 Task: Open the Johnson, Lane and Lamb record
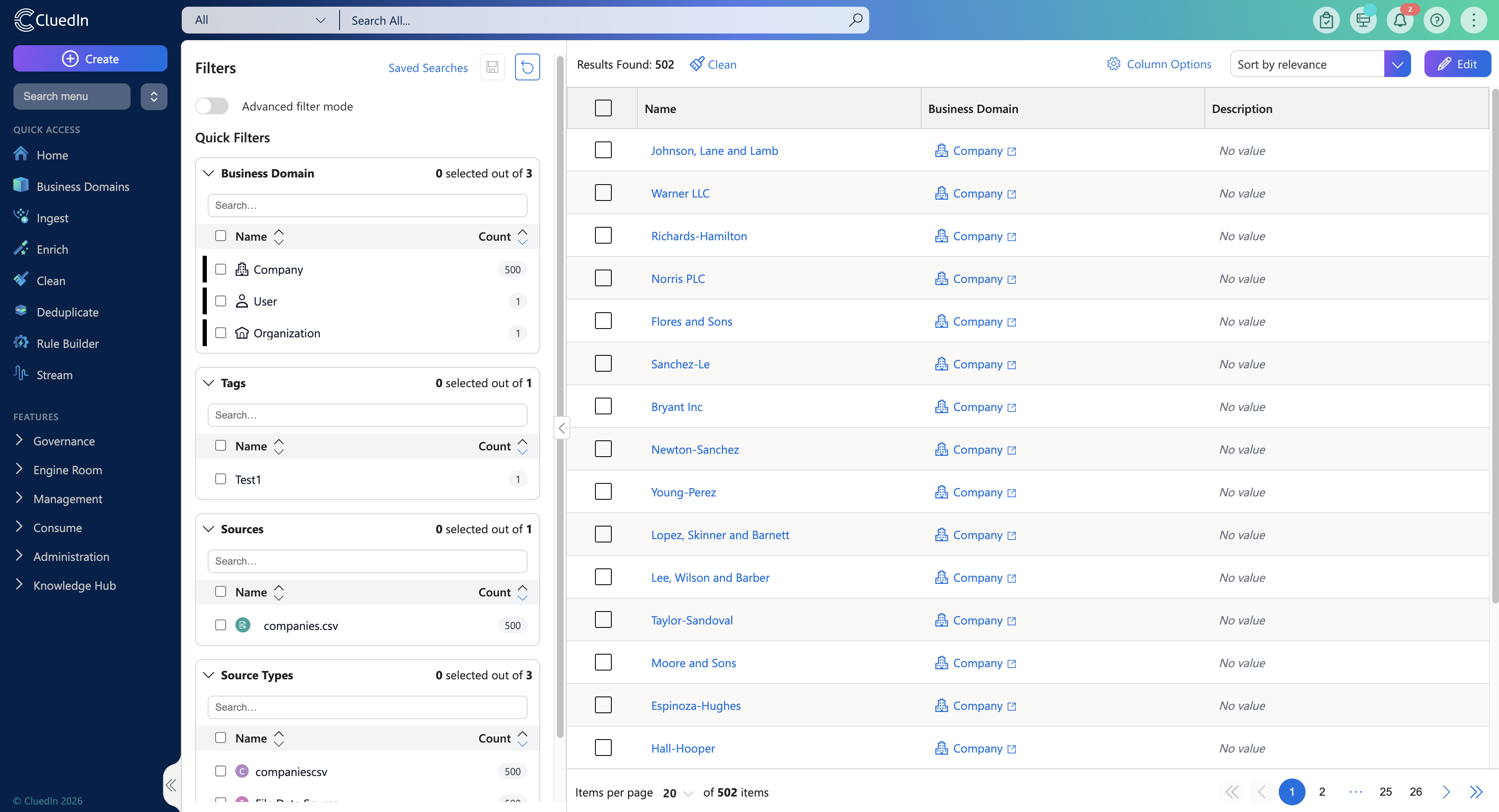(x=714, y=151)
